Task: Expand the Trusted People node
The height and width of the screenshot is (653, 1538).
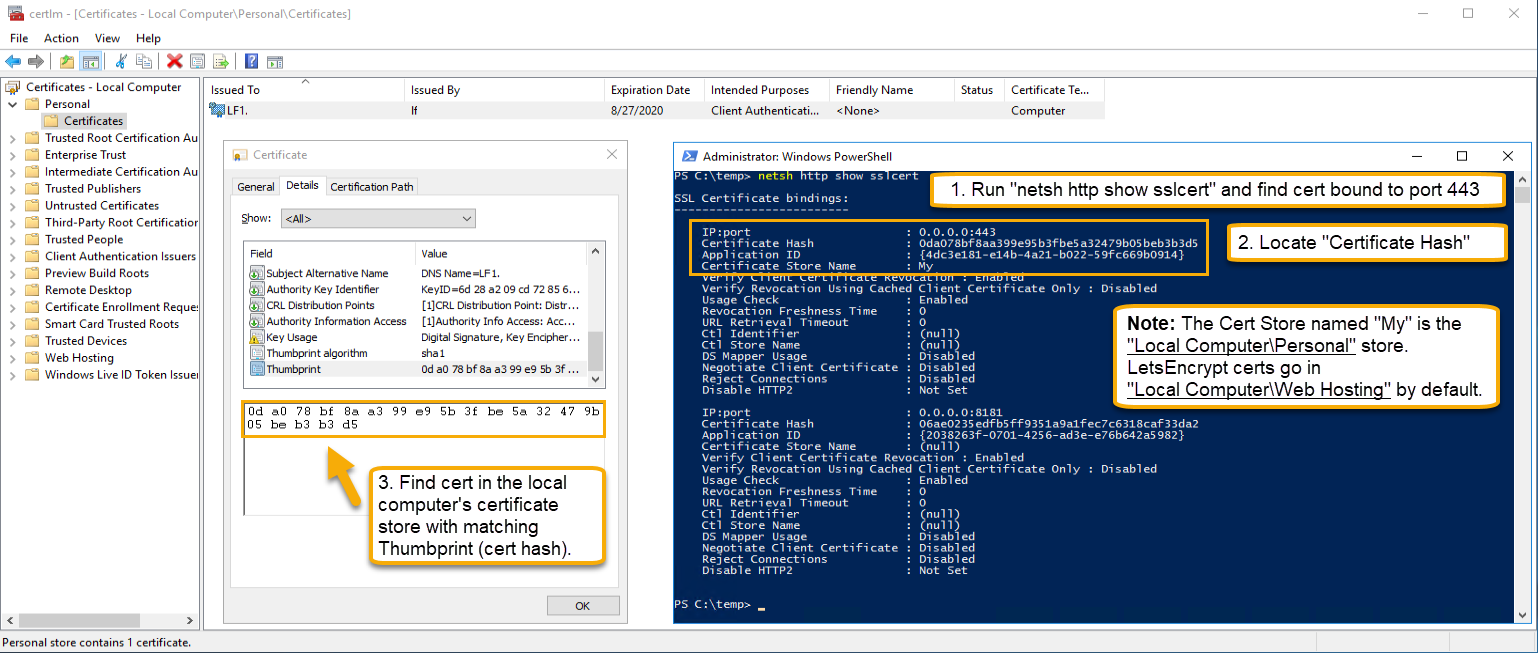Action: pos(13,240)
